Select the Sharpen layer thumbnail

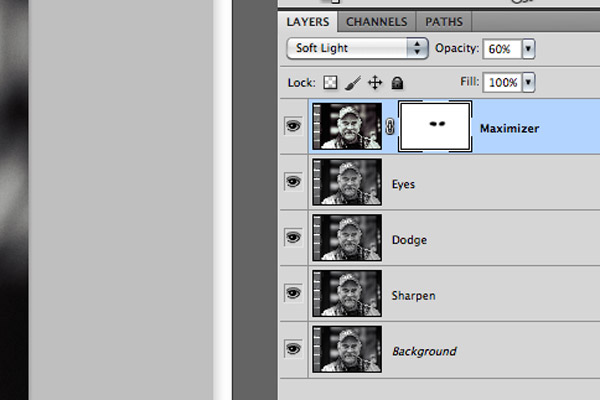(x=347, y=294)
